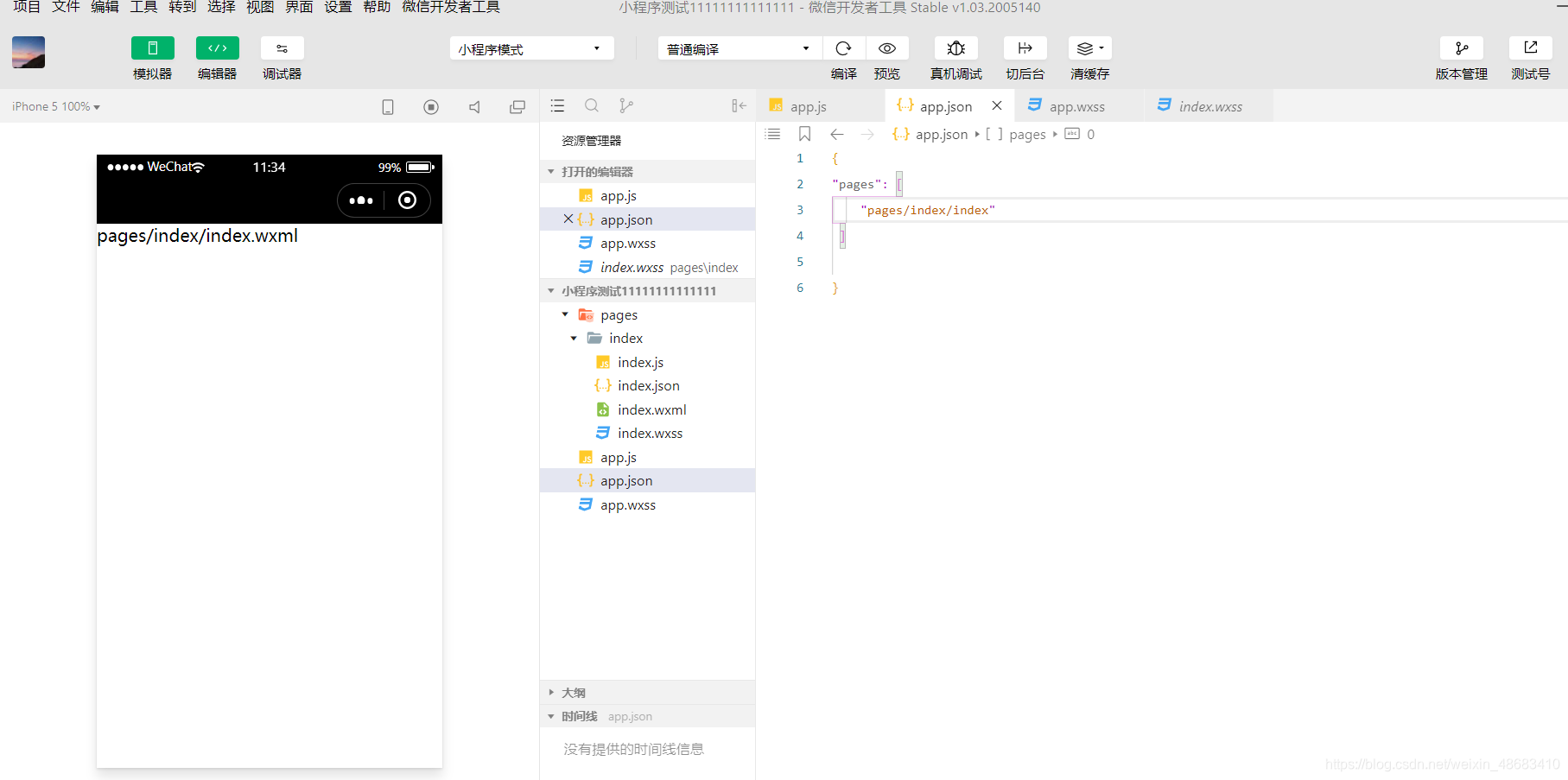Viewport: 1568px width, 780px height.
Task: Open index.wxss in the index folder
Action: pos(648,433)
